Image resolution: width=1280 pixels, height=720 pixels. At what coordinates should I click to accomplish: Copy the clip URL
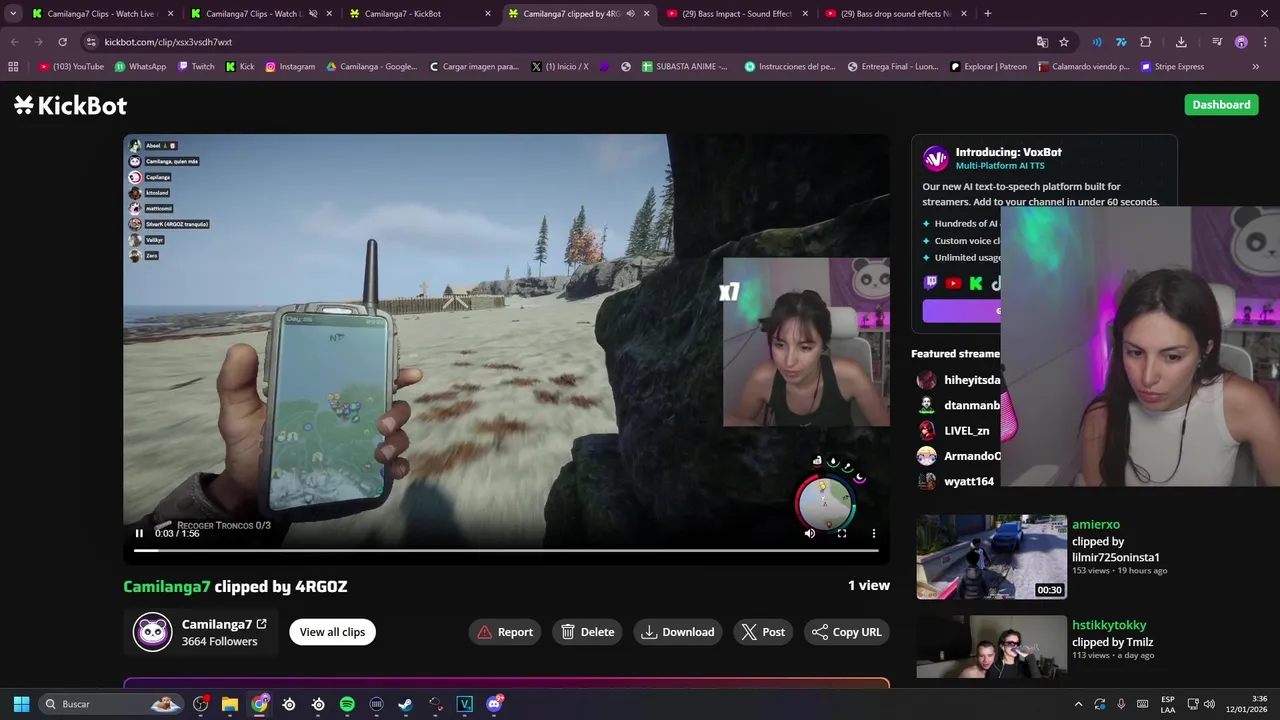click(847, 632)
